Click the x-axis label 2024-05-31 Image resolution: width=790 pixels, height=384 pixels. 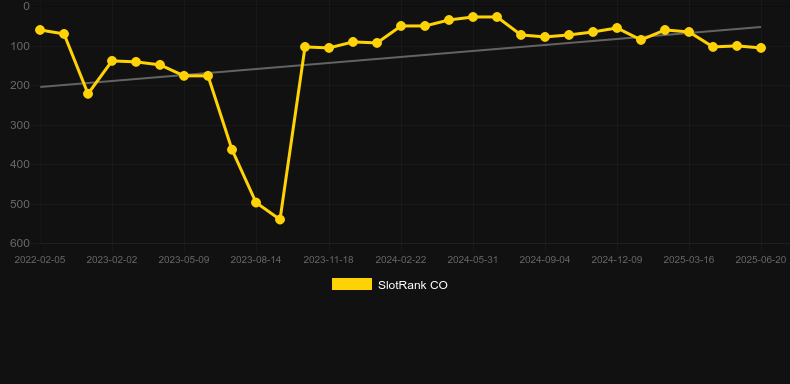(x=473, y=260)
